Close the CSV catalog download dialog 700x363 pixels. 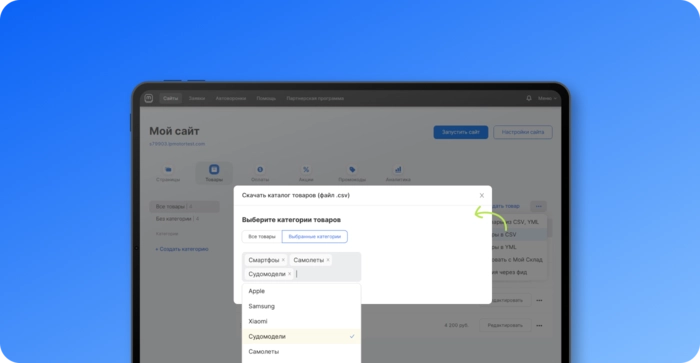(x=481, y=196)
